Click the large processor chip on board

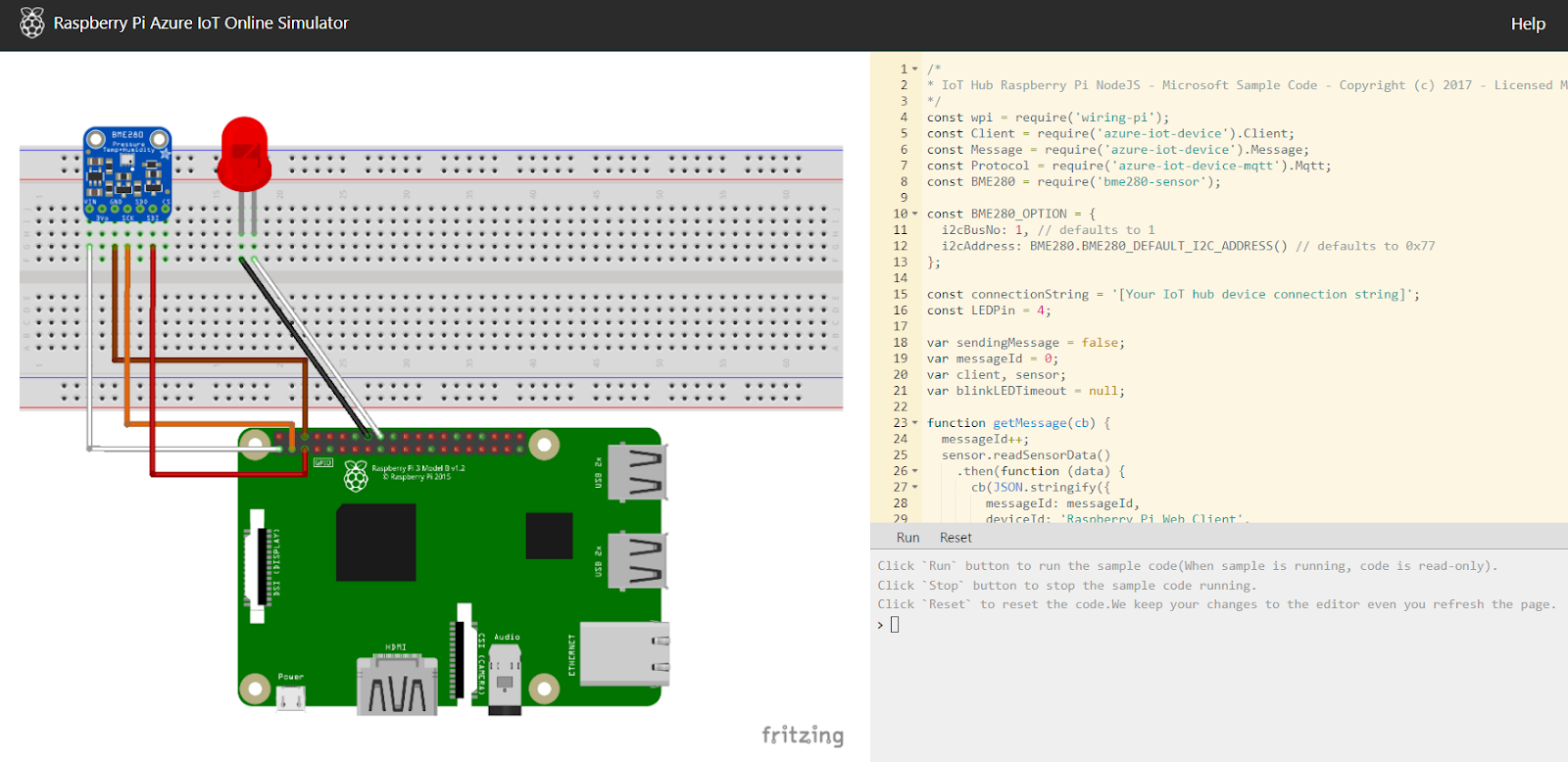376,543
